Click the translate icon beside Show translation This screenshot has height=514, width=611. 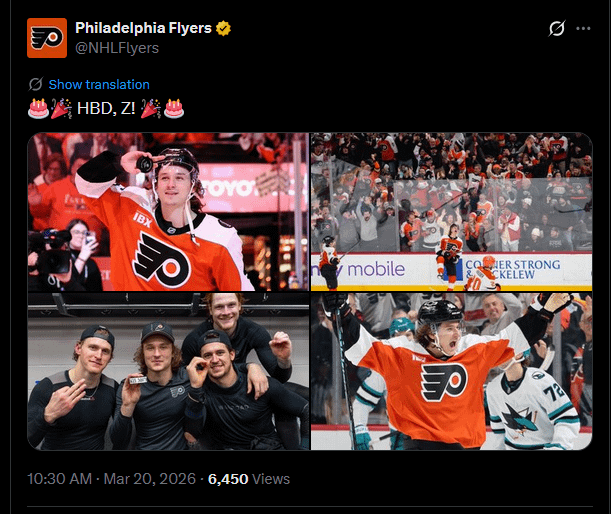(36, 85)
